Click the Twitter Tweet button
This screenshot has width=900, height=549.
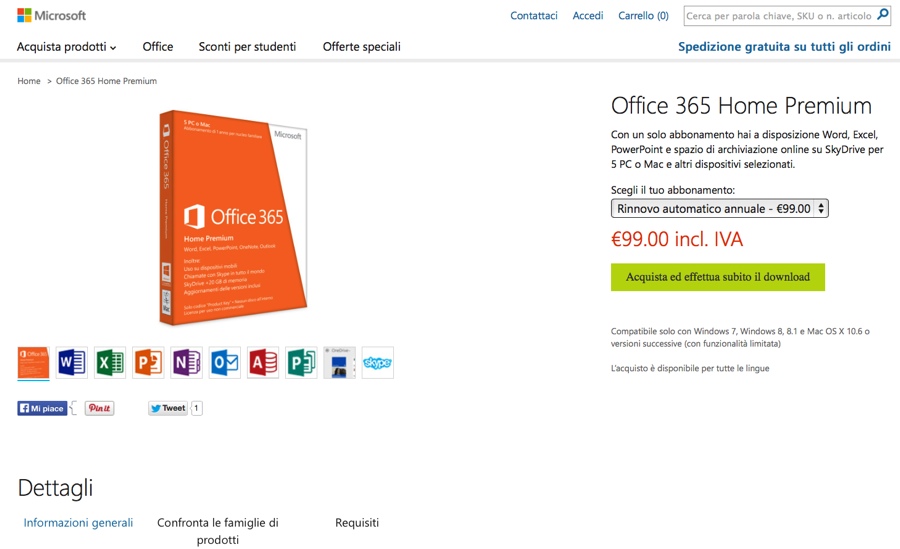coord(168,408)
